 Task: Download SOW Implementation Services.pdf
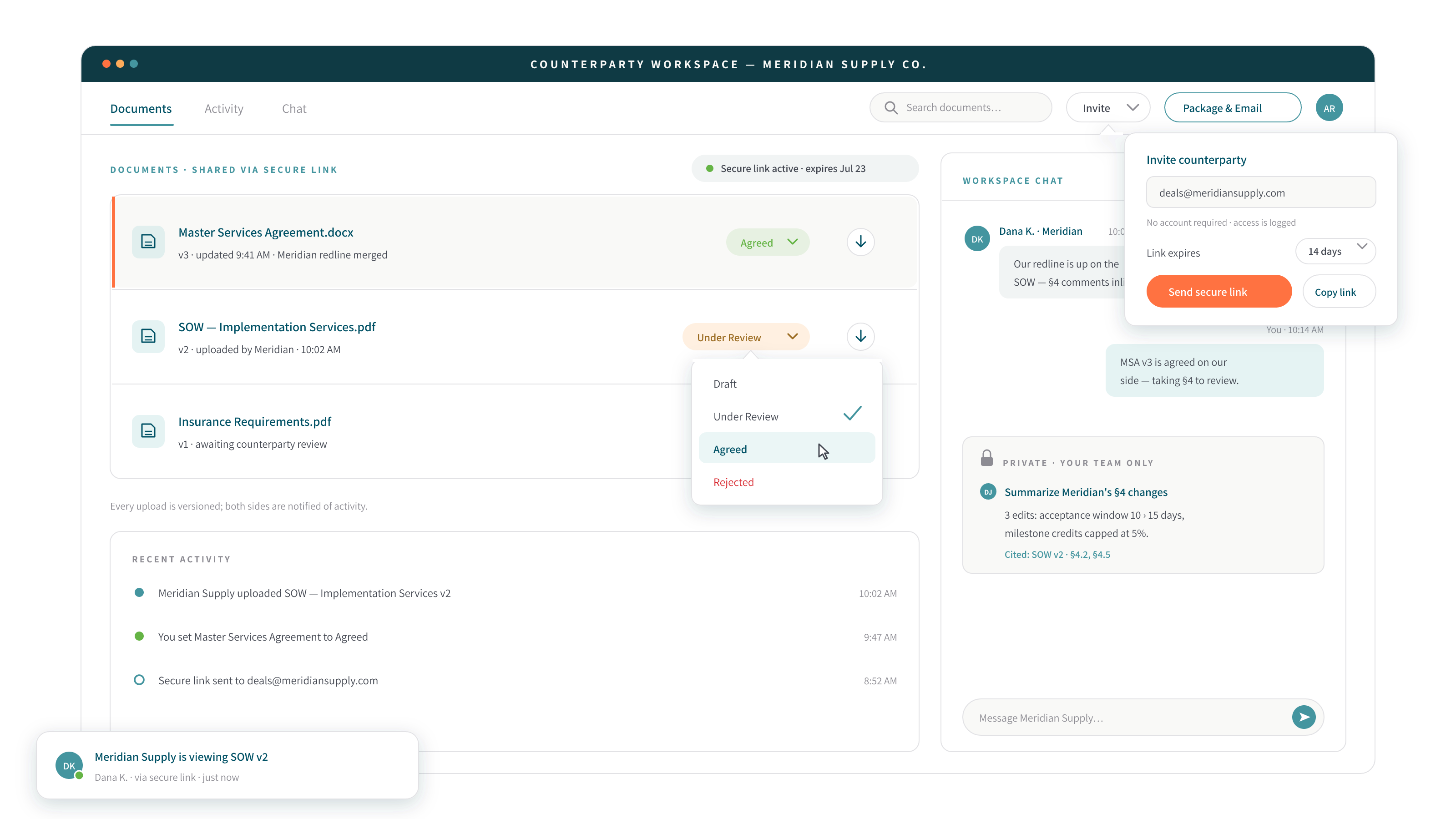[860, 336]
